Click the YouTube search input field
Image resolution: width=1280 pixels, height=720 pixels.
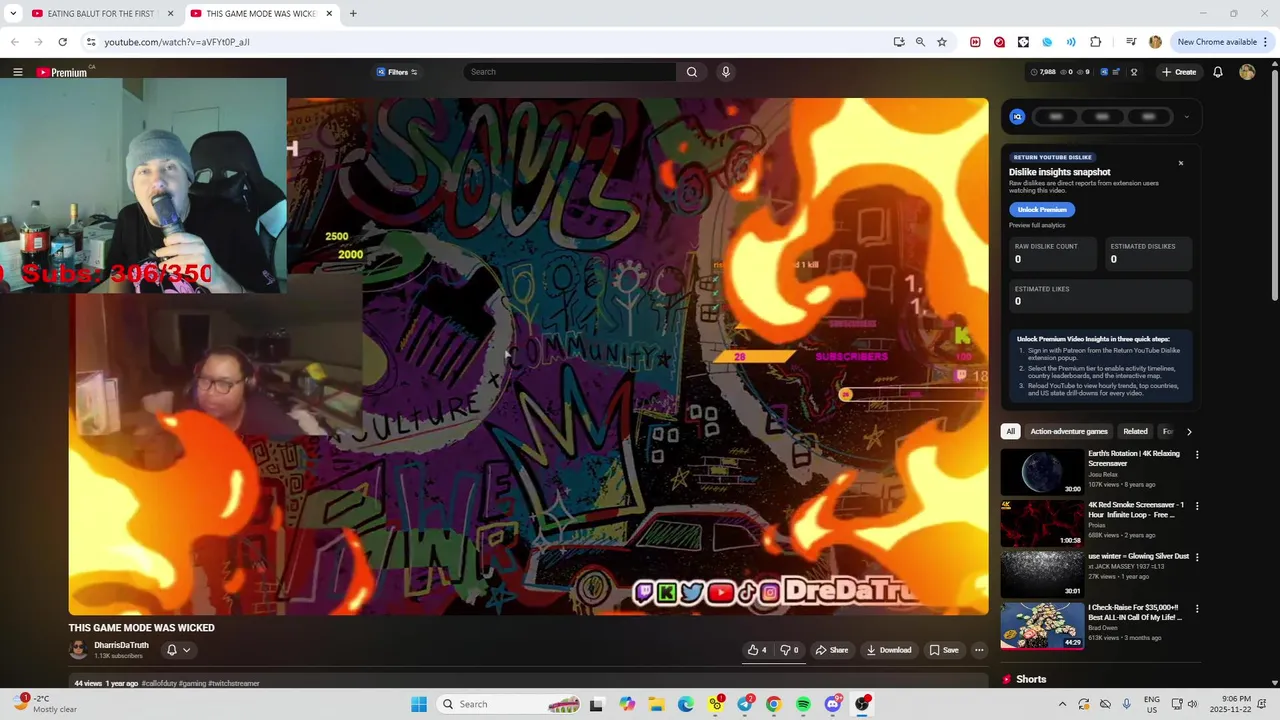click(x=570, y=72)
